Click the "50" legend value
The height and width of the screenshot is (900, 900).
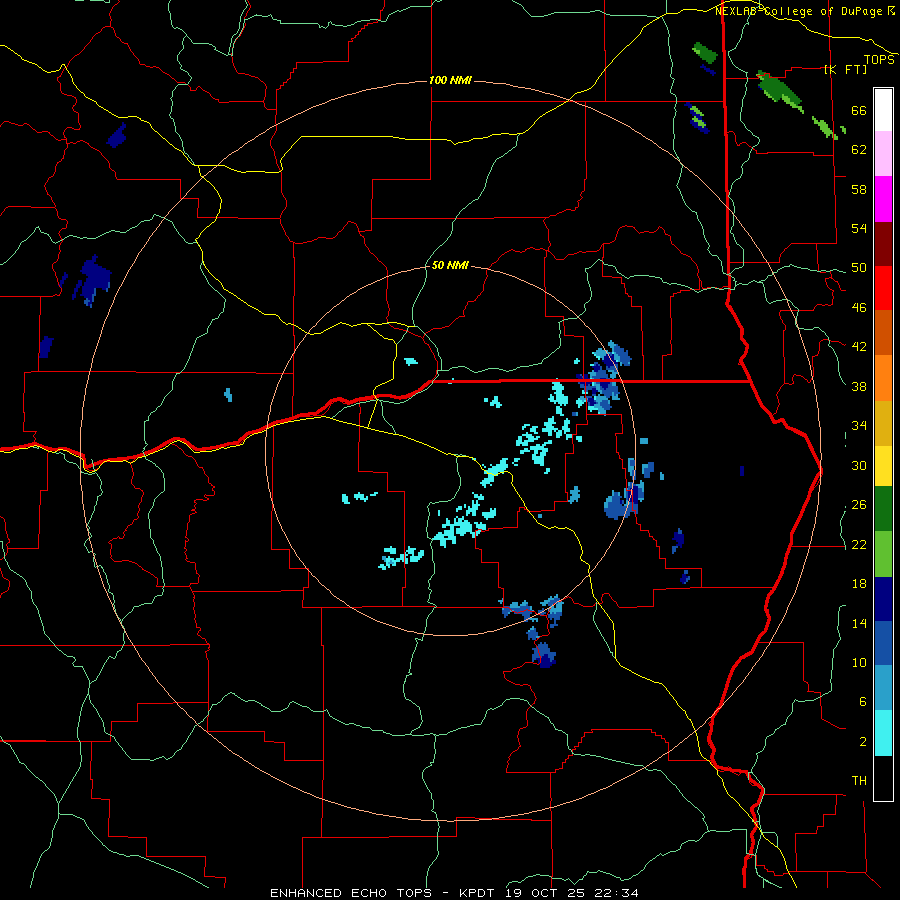pos(859,268)
